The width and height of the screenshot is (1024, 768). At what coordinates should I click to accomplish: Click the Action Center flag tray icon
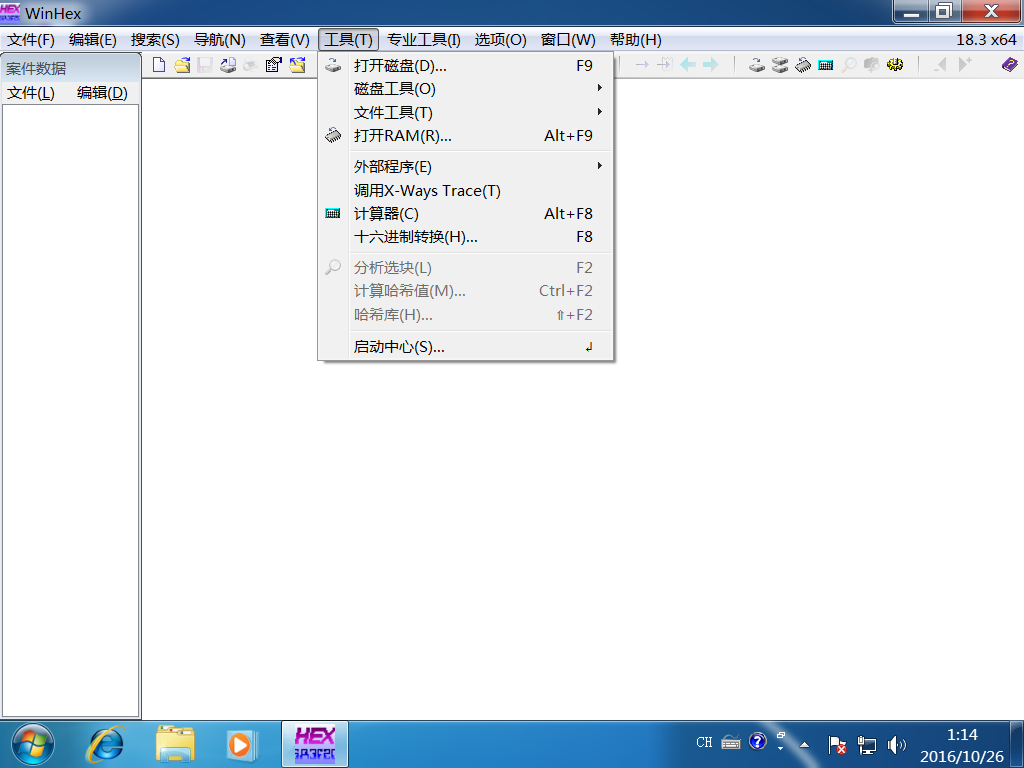click(837, 744)
